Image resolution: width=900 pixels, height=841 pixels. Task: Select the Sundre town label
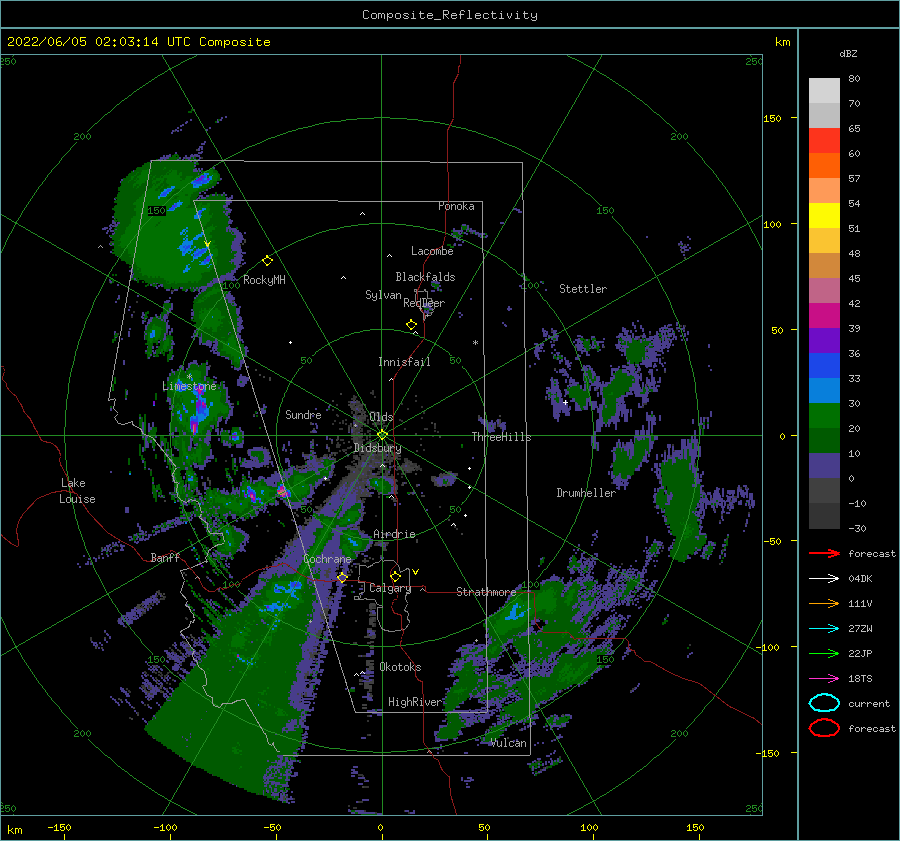(x=303, y=414)
